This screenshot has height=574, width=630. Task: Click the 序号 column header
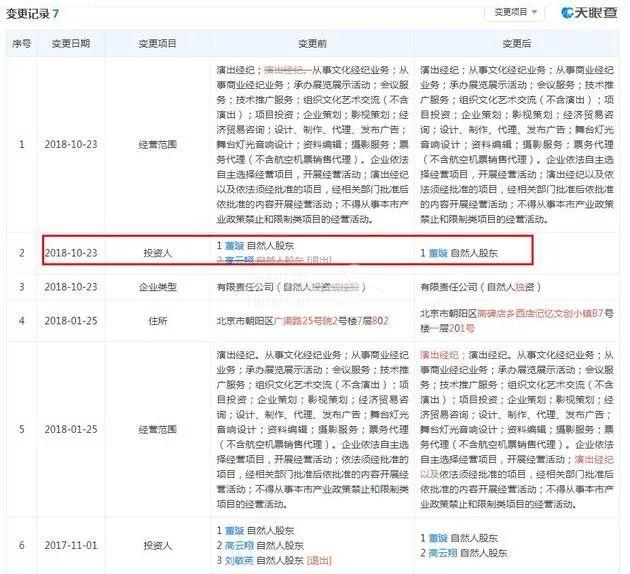[21, 43]
